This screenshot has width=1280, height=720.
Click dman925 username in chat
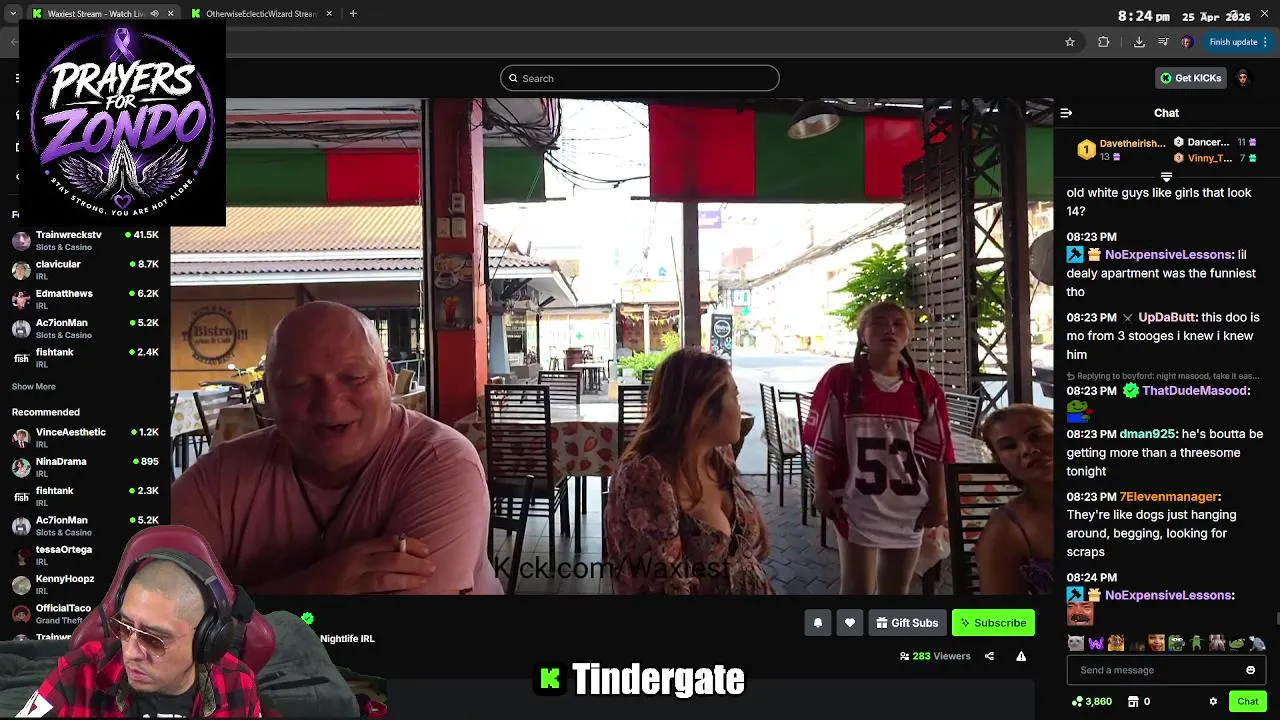click(x=1147, y=434)
